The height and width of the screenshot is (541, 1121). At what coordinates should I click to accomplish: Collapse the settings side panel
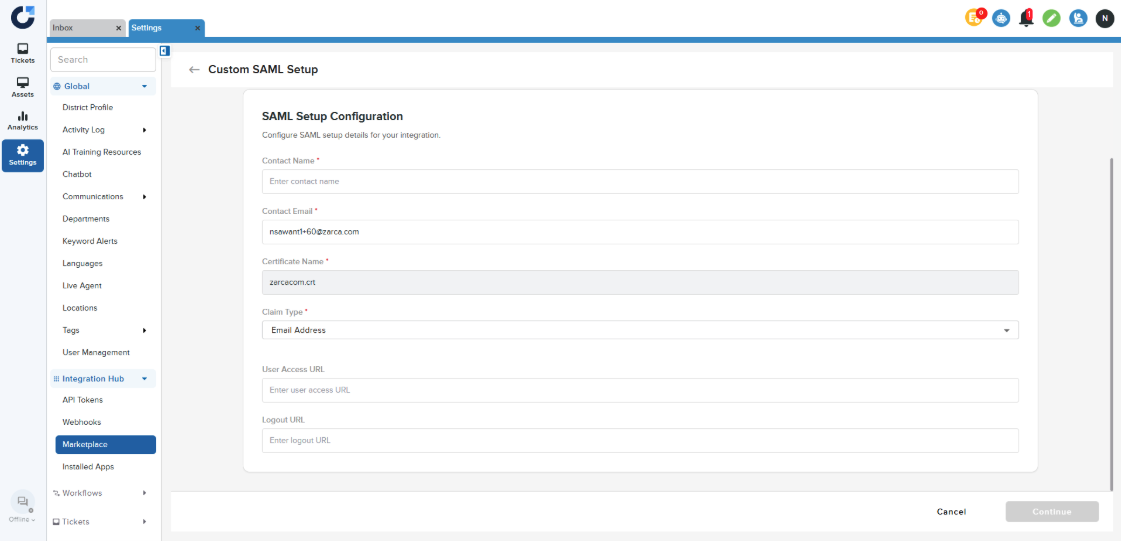click(x=164, y=51)
